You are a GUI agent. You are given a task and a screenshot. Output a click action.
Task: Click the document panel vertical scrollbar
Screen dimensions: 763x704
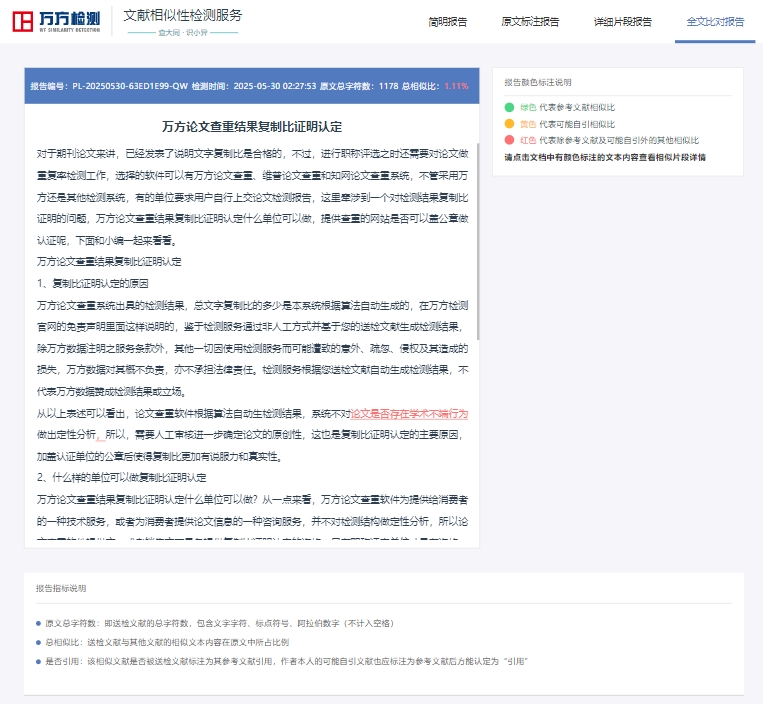478,241
